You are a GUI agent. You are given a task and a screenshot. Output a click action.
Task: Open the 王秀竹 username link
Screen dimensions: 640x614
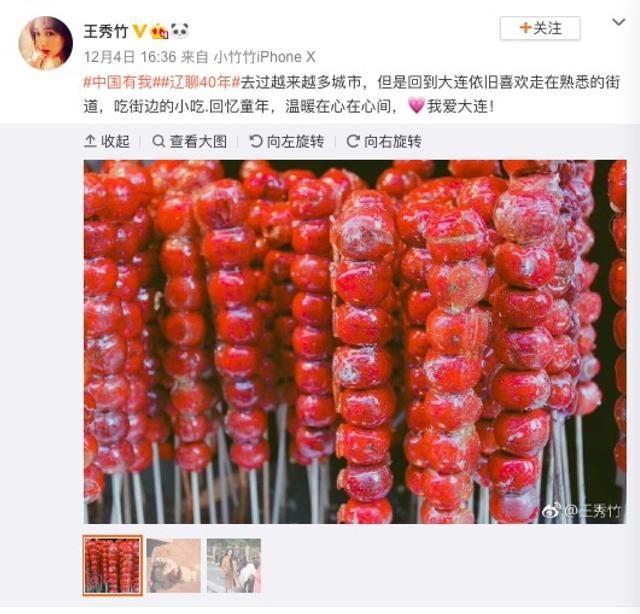pos(106,31)
